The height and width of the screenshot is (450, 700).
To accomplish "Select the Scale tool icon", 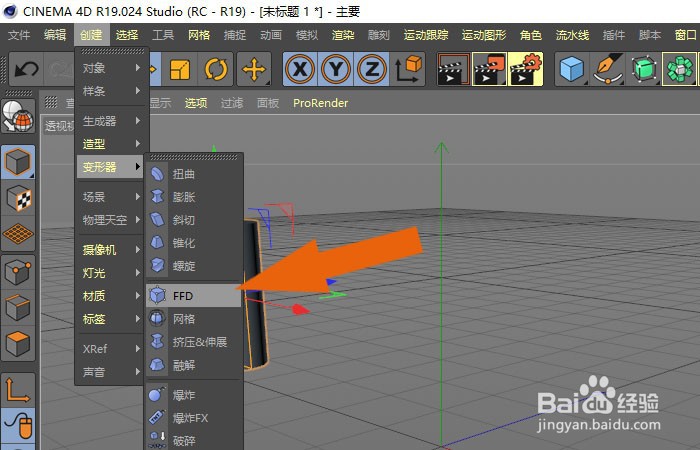I will point(179,69).
